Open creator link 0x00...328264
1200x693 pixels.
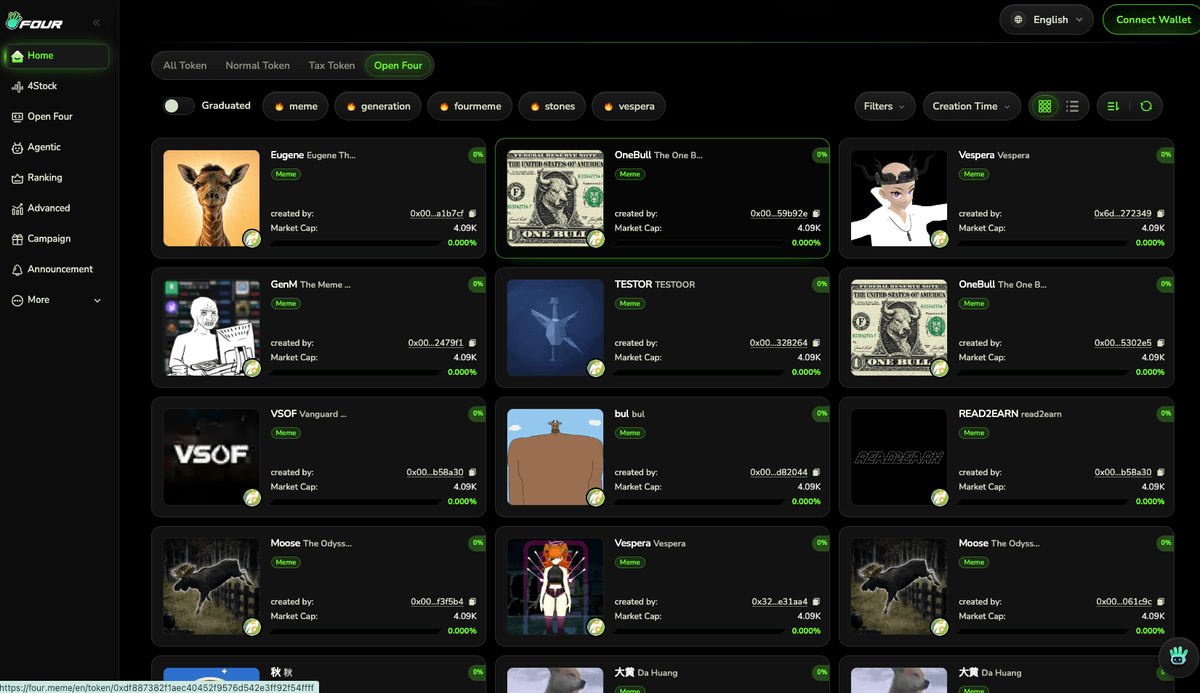[x=779, y=343]
